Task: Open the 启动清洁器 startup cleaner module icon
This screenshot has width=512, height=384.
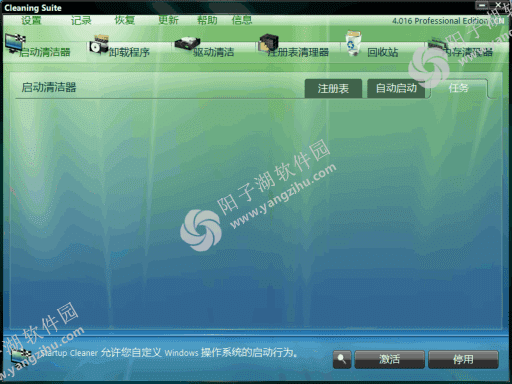Action: (15, 43)
